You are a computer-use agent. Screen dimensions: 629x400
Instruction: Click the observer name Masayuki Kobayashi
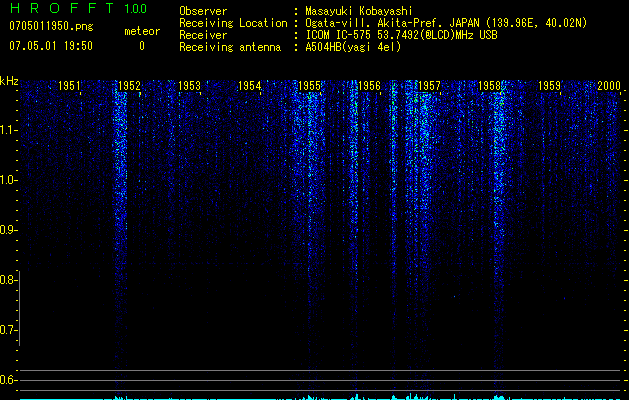click(359, 11)
